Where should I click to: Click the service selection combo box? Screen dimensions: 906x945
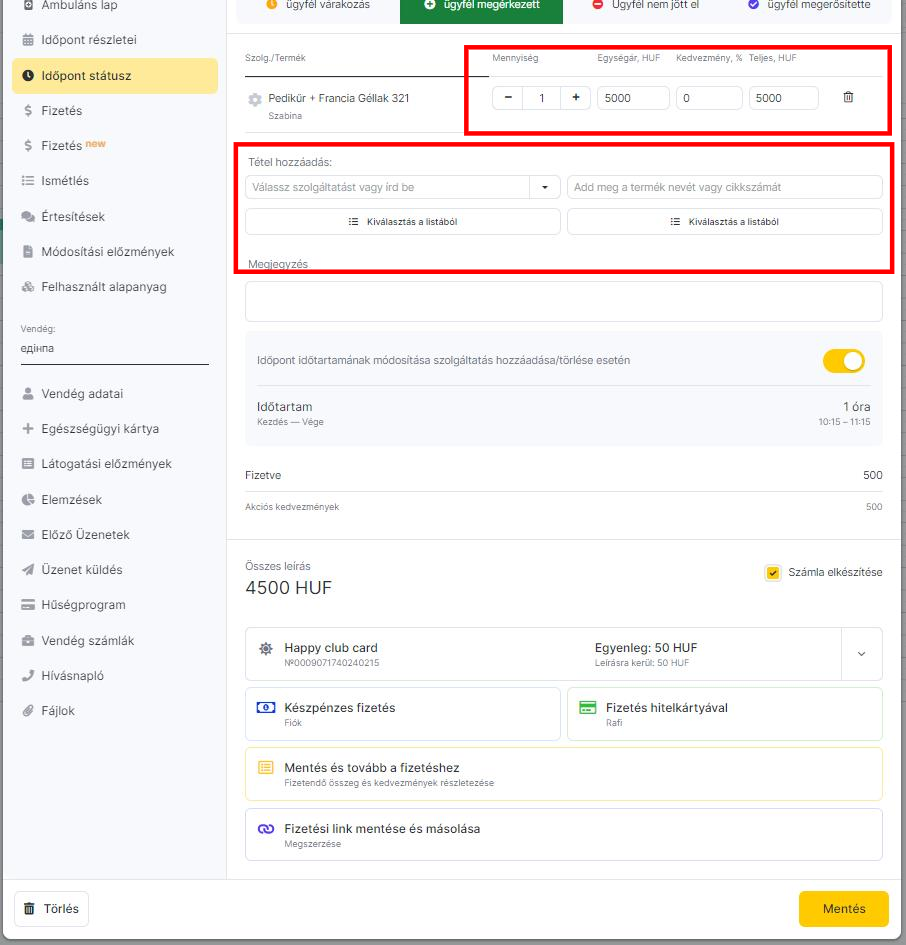388,187
